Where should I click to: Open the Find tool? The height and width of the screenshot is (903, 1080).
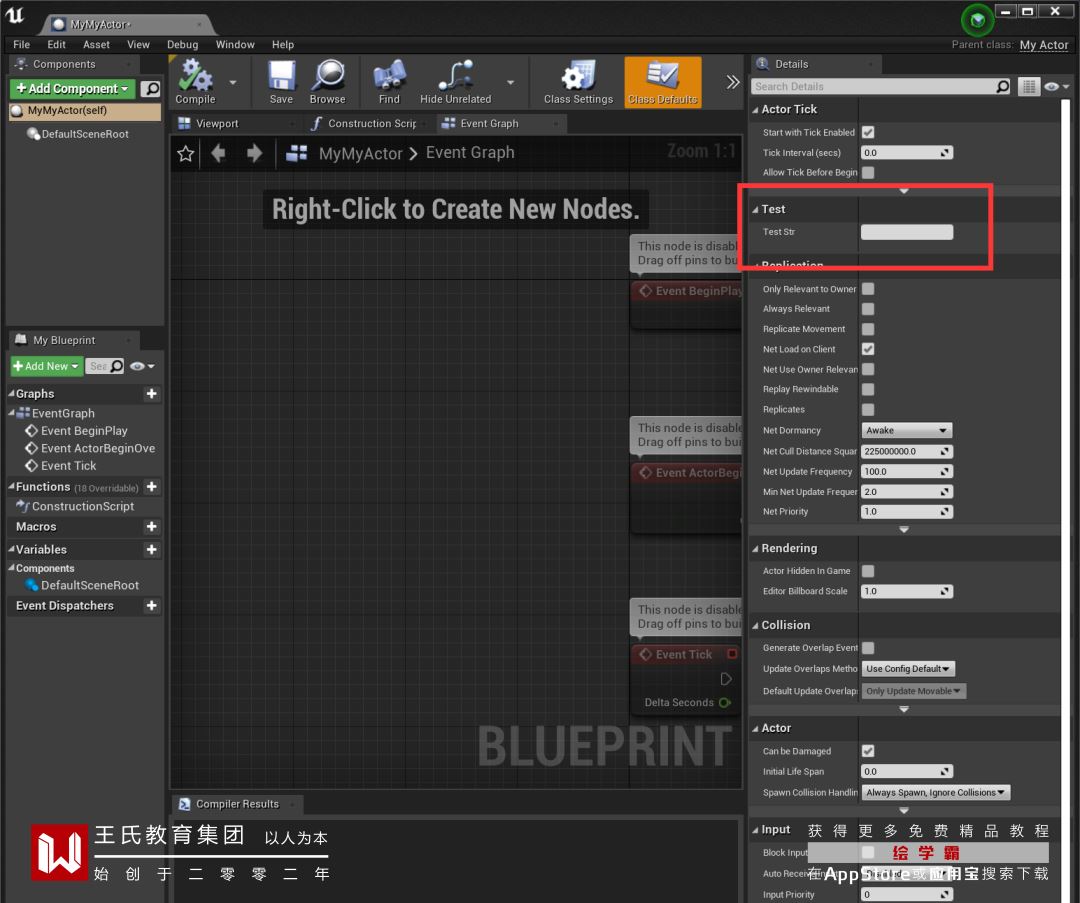(389, 82)
